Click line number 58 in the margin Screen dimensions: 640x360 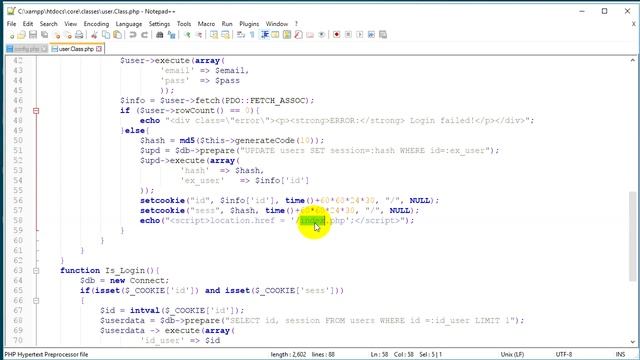point(18,220)
